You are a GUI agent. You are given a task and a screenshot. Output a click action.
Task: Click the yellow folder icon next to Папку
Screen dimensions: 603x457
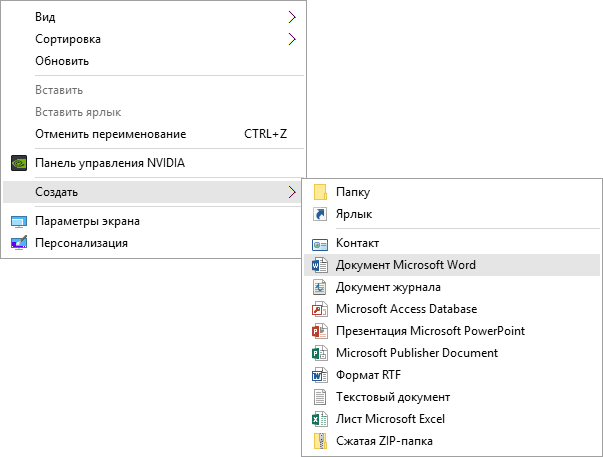pyautogui.click(x=320, y=192)
